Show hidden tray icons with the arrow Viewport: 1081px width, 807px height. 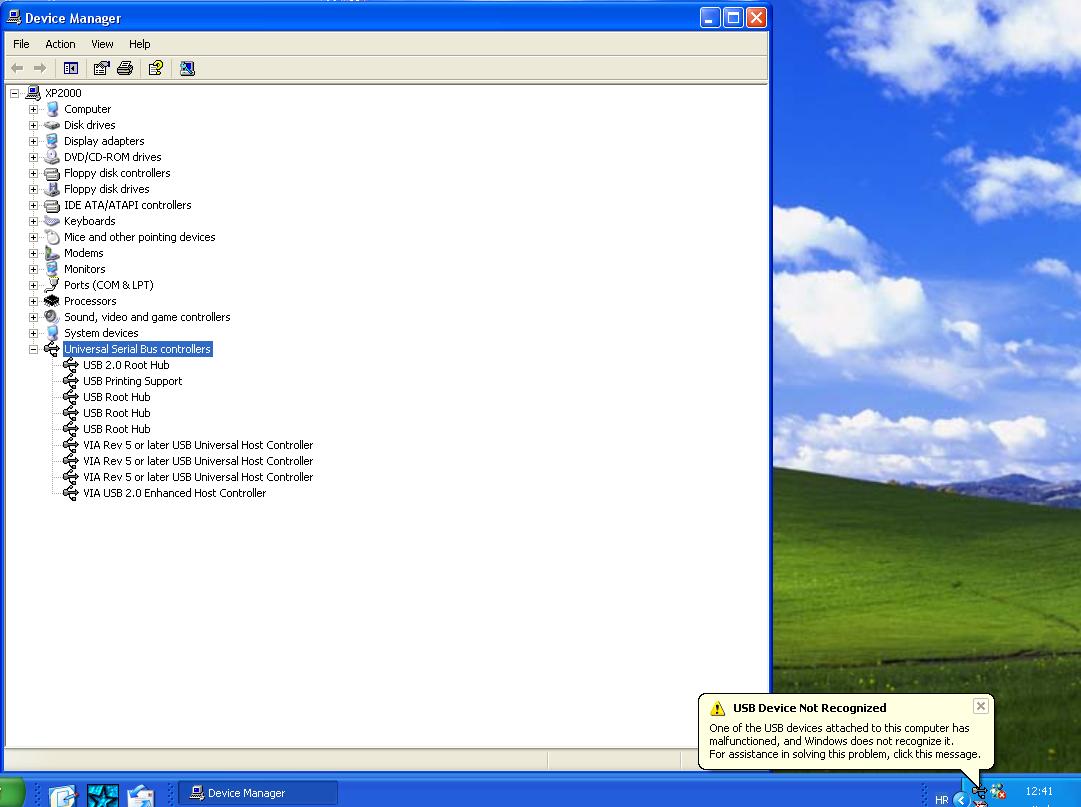coord(960,799)
